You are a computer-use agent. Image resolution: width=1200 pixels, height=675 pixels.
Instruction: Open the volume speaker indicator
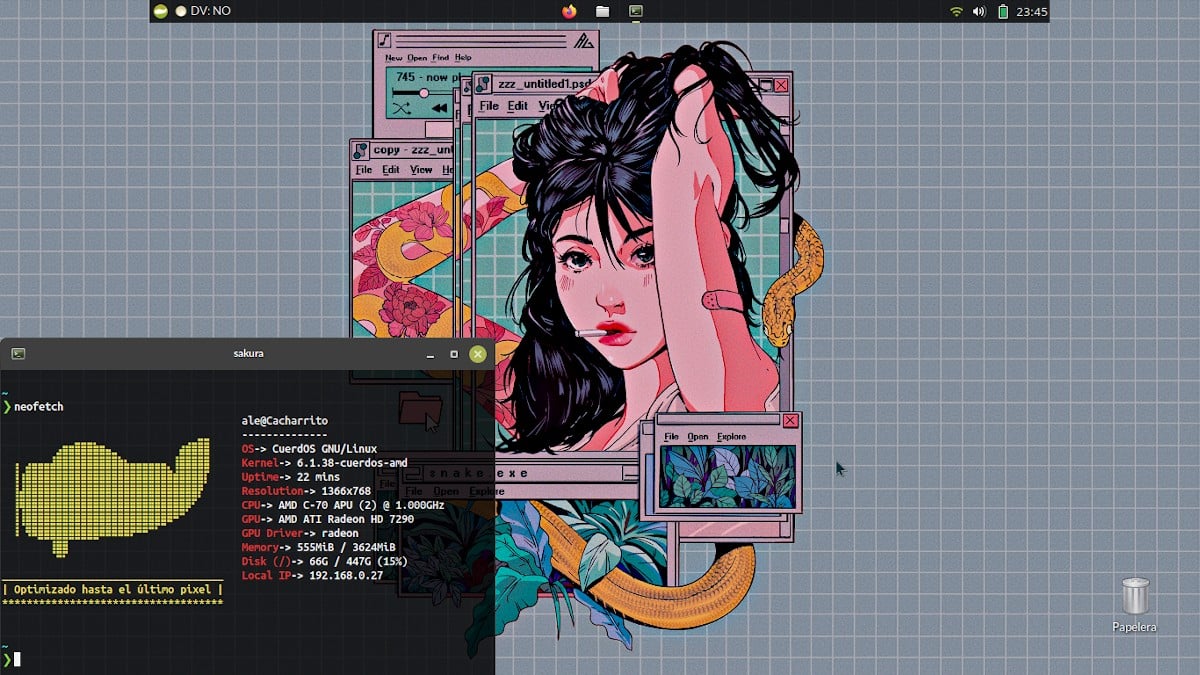pyautogui.click(x=979, y=11)
